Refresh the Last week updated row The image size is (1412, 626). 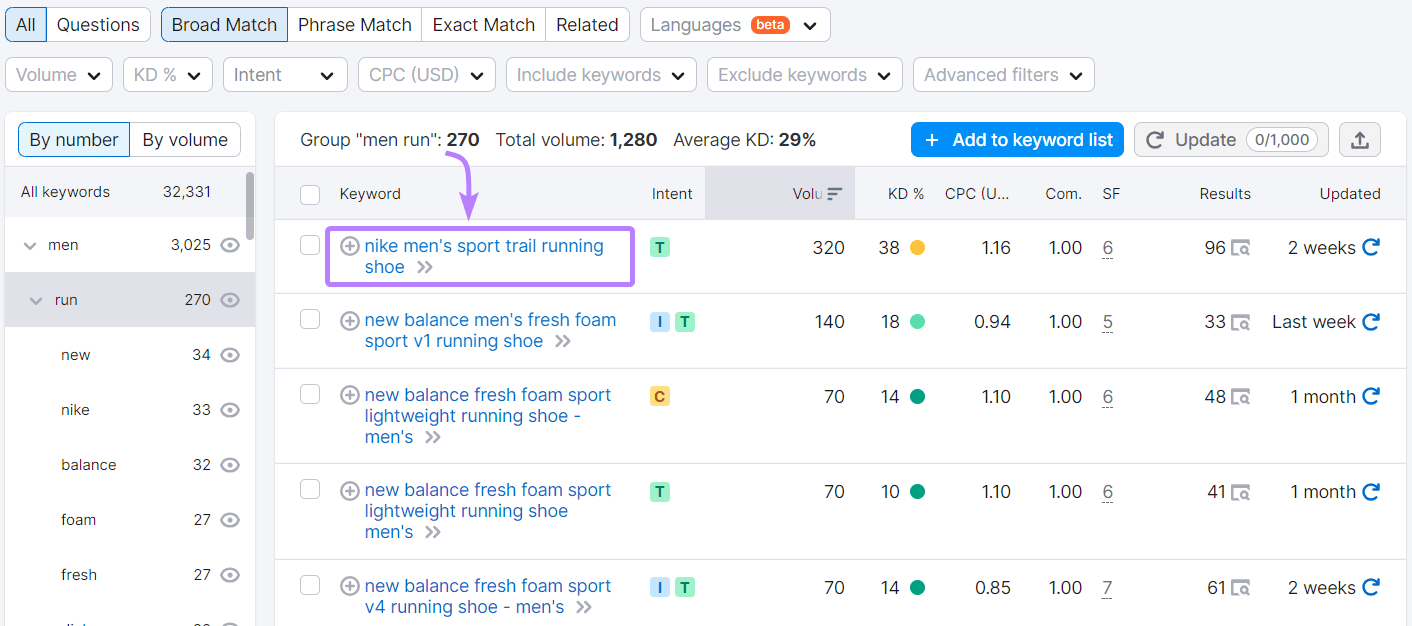[1371, 322]
